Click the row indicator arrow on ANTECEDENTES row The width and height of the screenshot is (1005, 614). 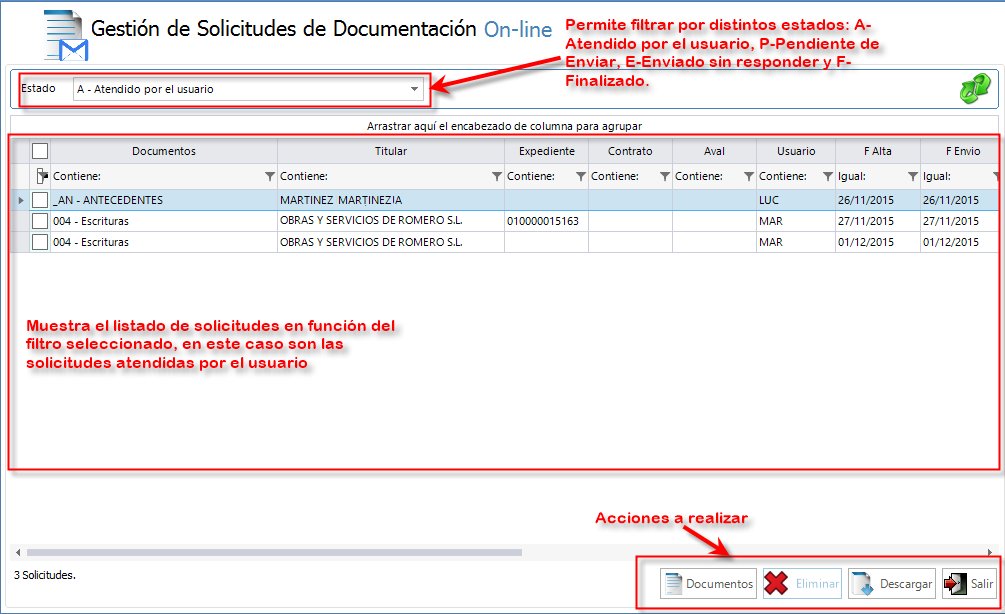point(21,200)
